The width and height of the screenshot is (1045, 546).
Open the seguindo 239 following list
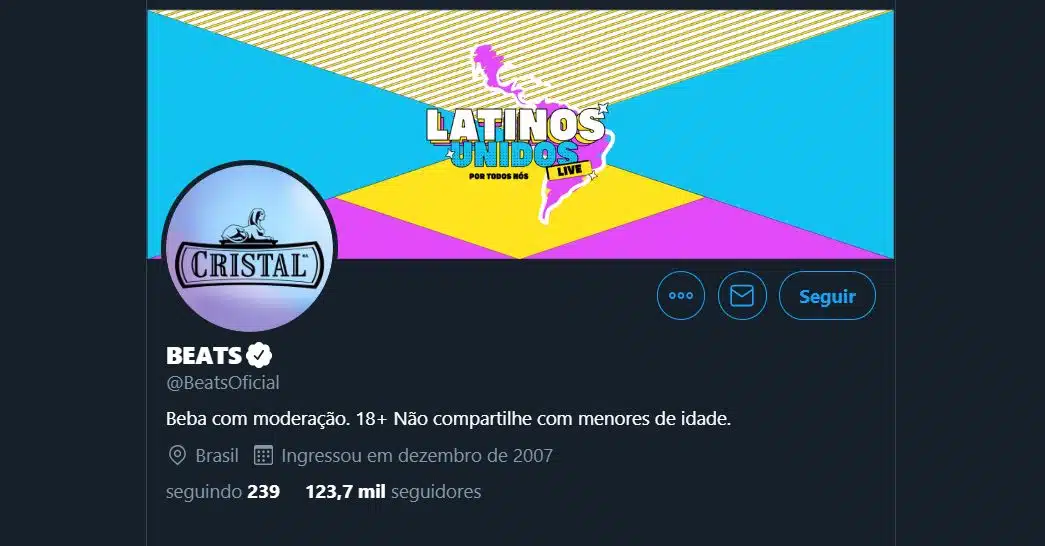223,491
